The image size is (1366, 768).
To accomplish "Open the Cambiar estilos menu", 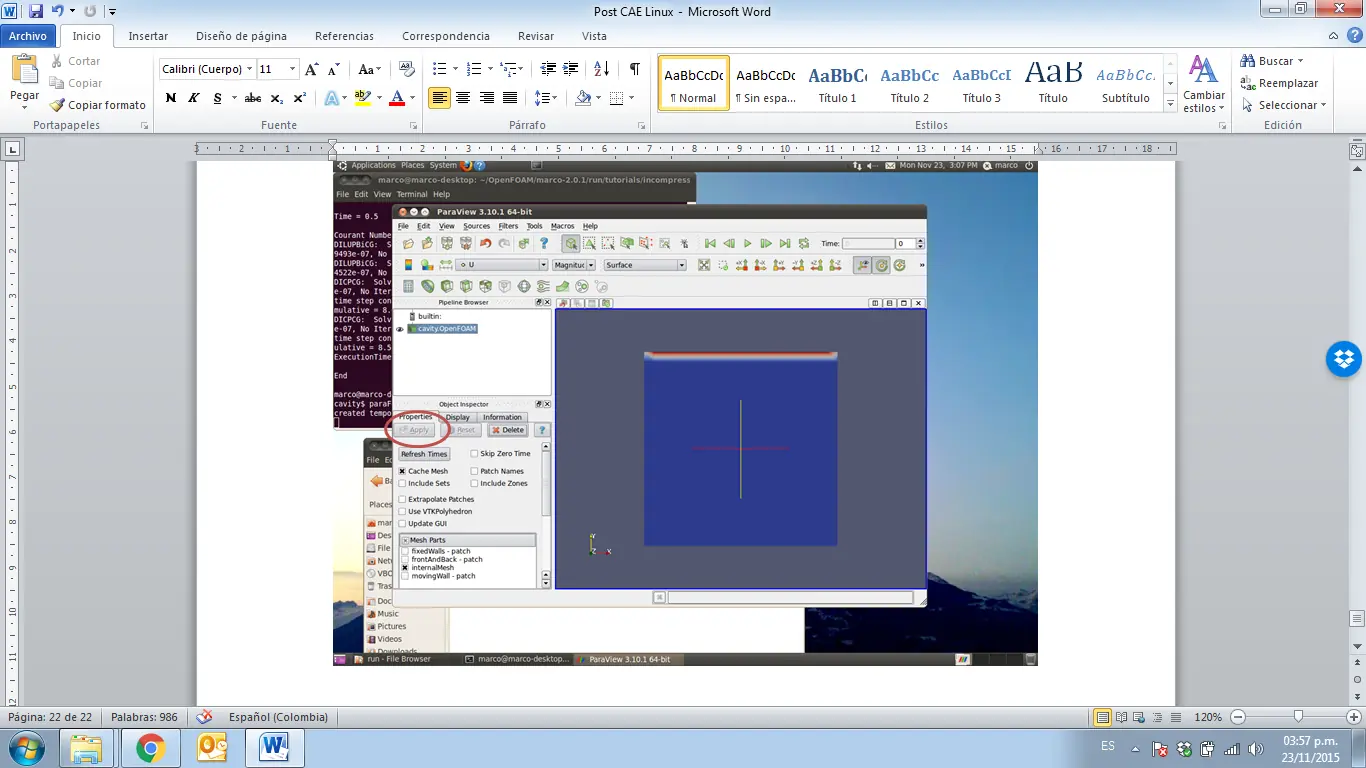I will point(1204,84).
